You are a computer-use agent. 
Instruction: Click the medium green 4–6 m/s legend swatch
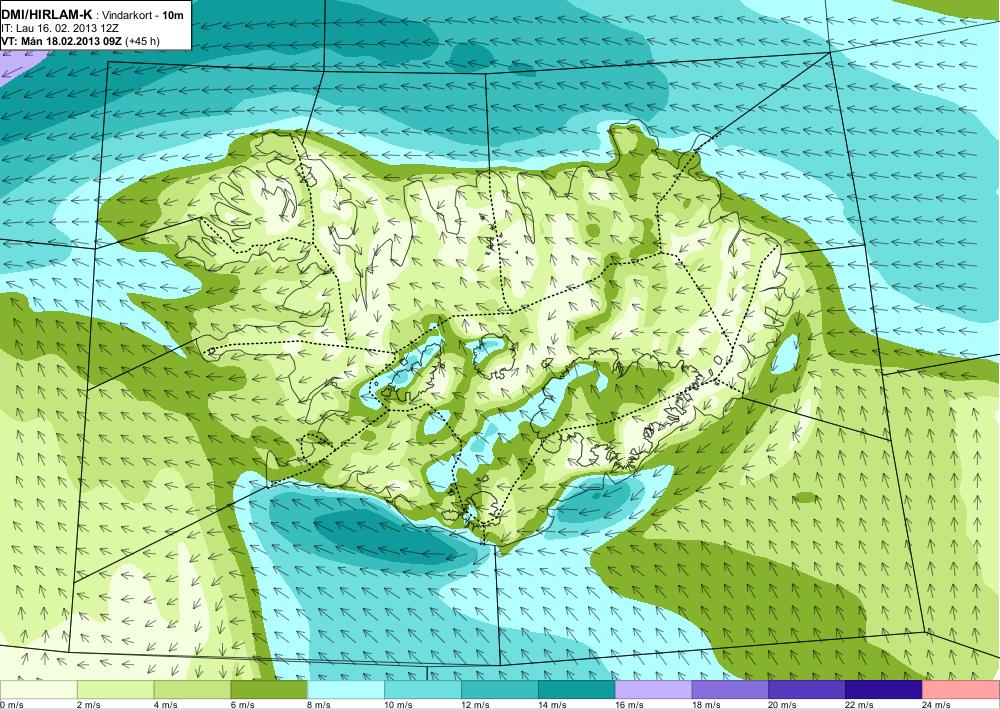192,690
